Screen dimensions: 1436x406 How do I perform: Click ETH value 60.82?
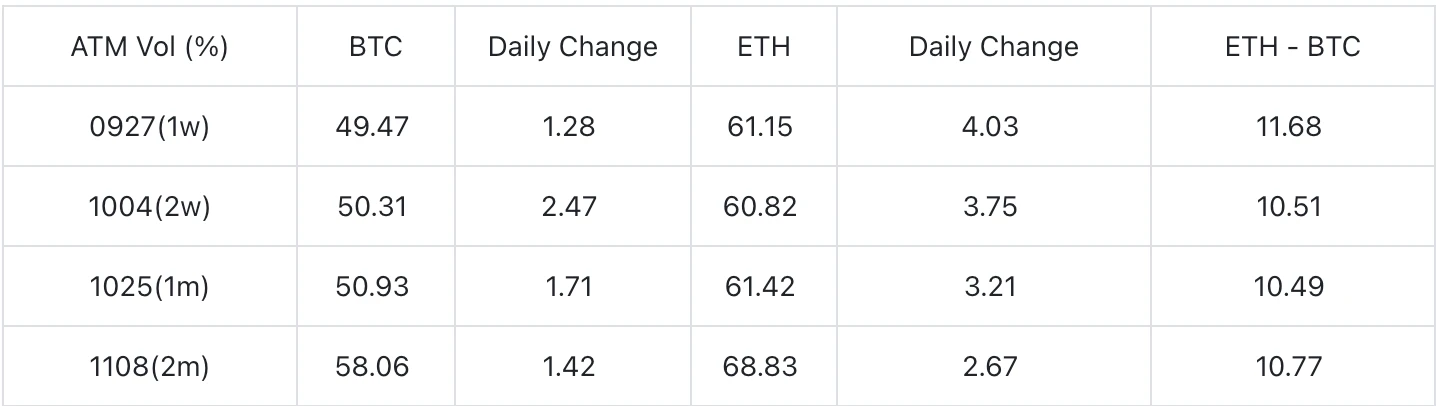coord(760,207)
